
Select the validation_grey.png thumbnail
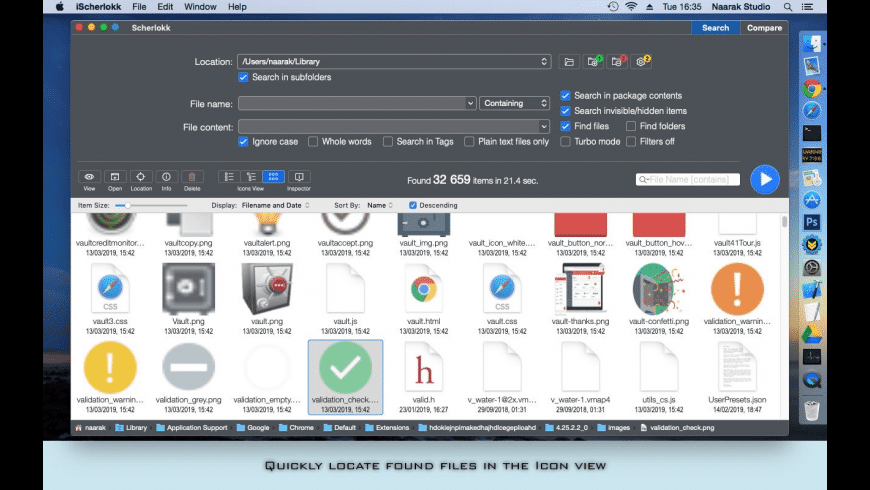[x=189, y=367]
